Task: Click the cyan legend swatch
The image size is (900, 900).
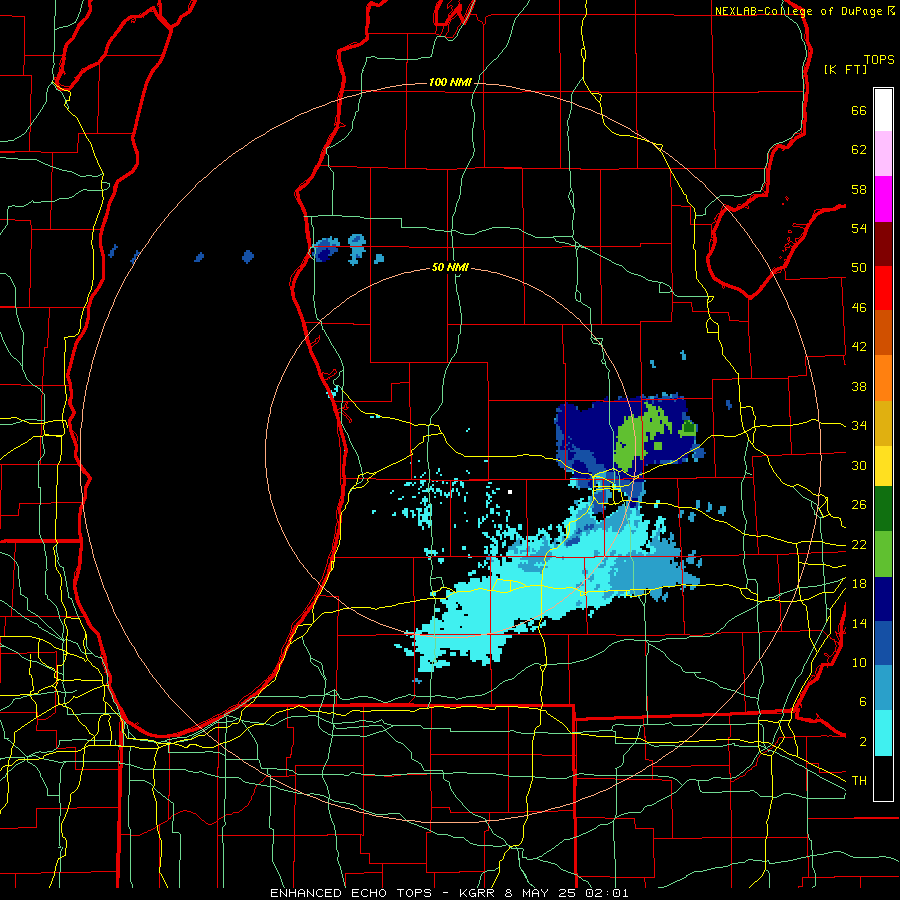Action: tap(883, 733)
